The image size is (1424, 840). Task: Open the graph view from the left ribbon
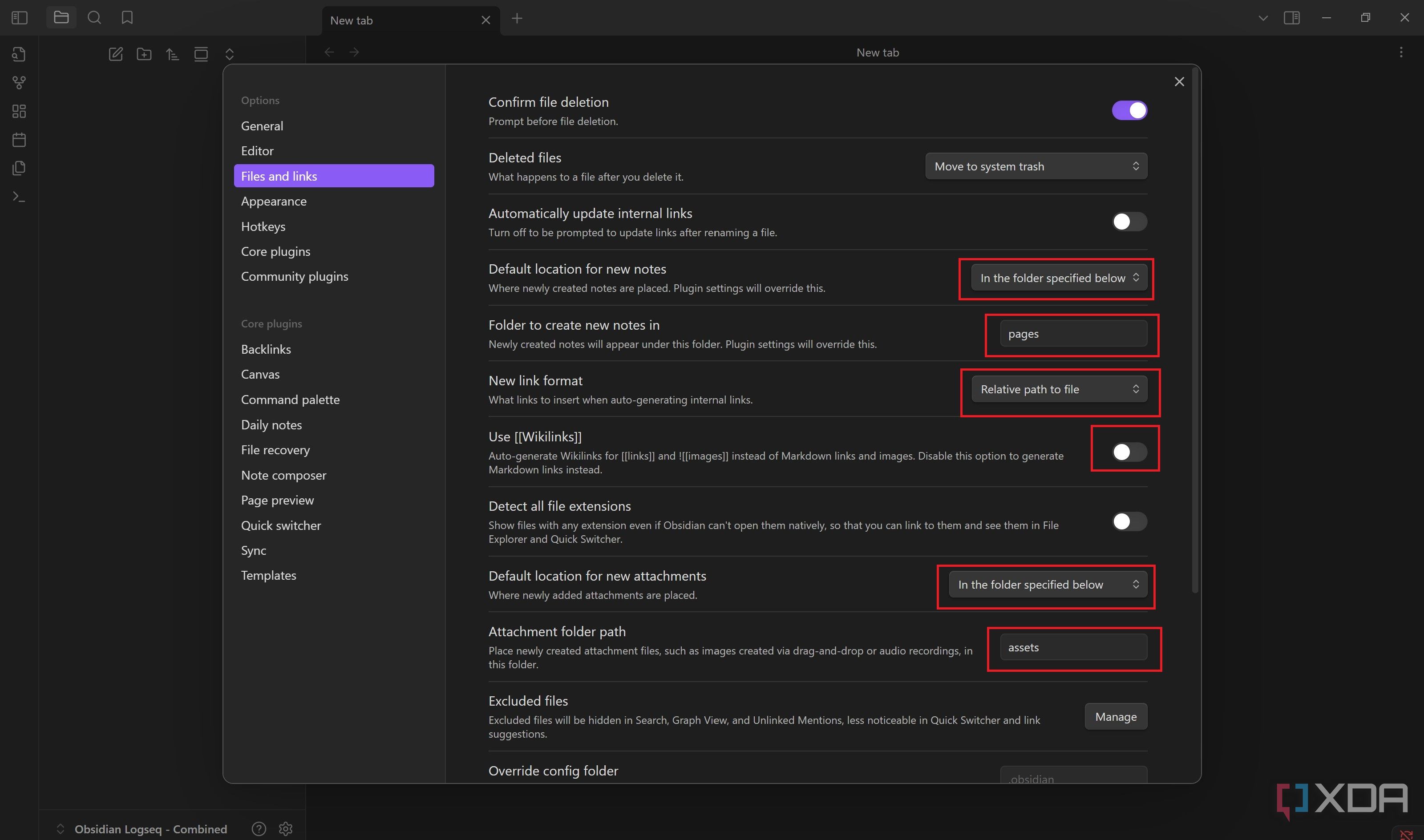click(x=19, y=83)
